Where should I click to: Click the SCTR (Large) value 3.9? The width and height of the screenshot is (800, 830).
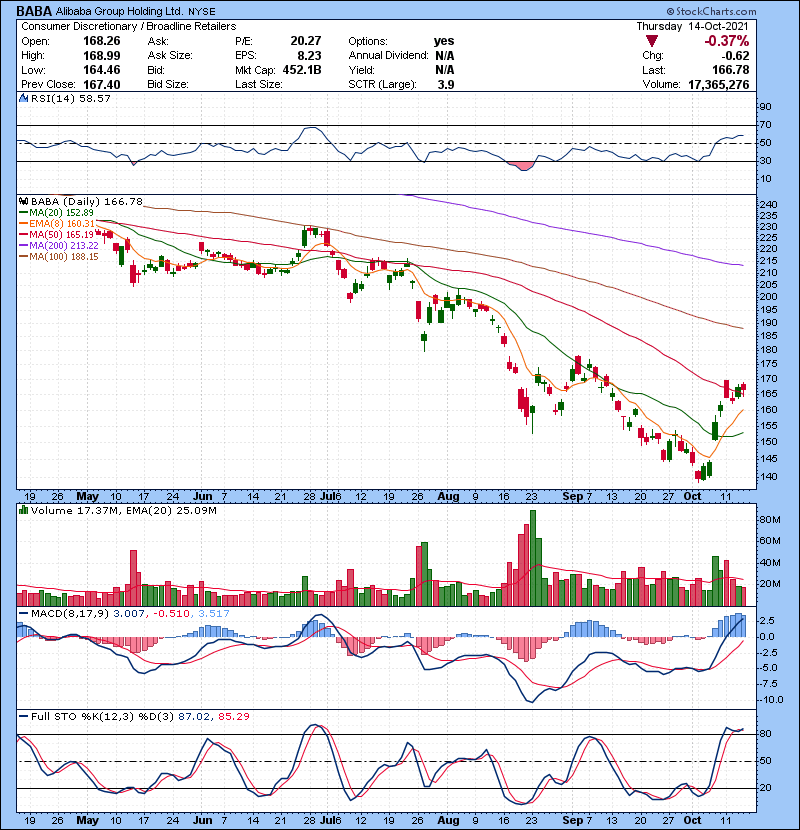tap(446, 84)
